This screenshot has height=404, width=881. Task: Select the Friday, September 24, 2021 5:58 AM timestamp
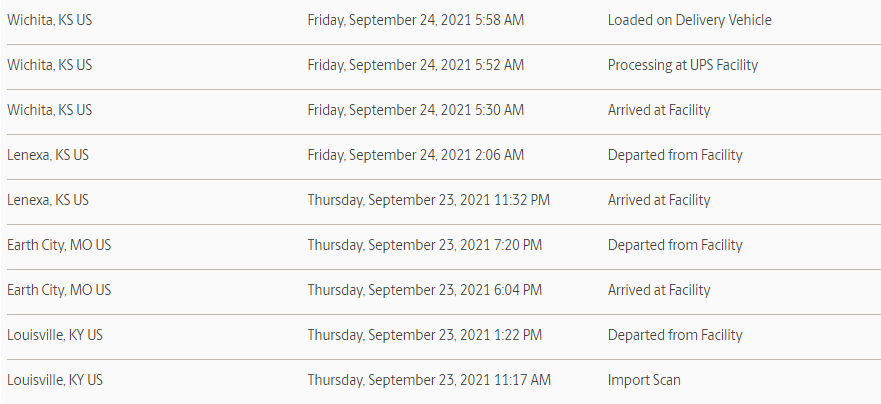tap(416, 21)
